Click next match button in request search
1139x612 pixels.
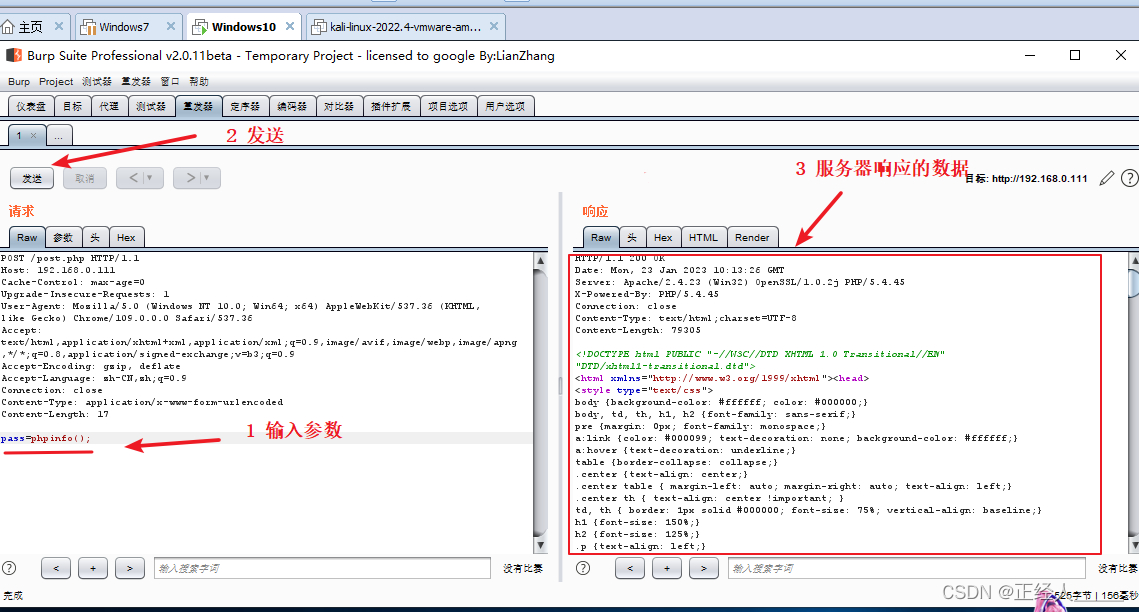[129, 568]
